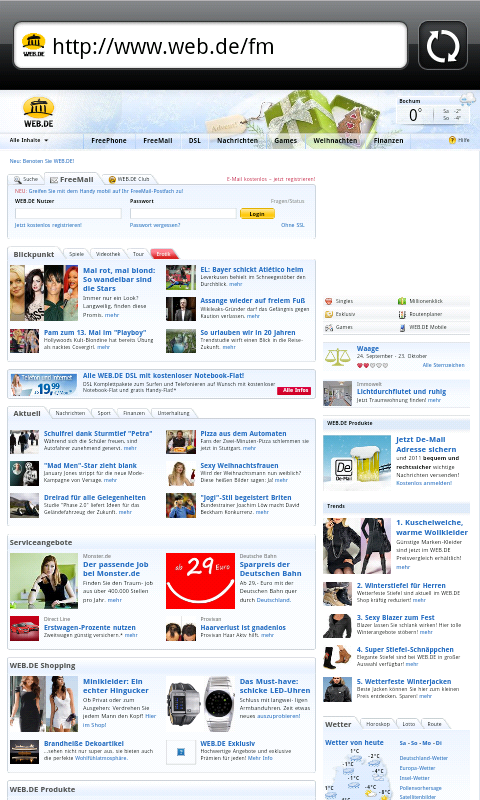Click the red 29 Euro Bahn banner
Screen dimensions: 480x800
[200, 581]
